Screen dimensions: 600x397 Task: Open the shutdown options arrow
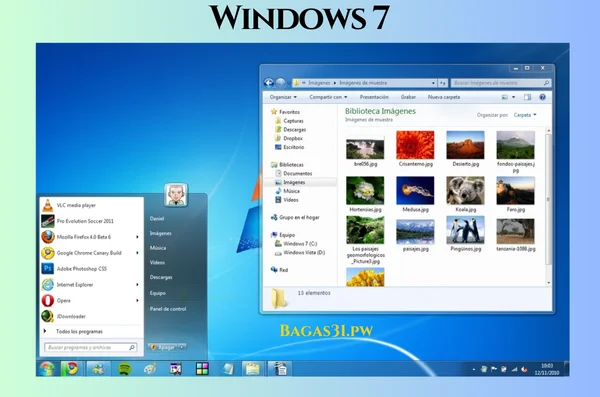(x=182, y=347)
